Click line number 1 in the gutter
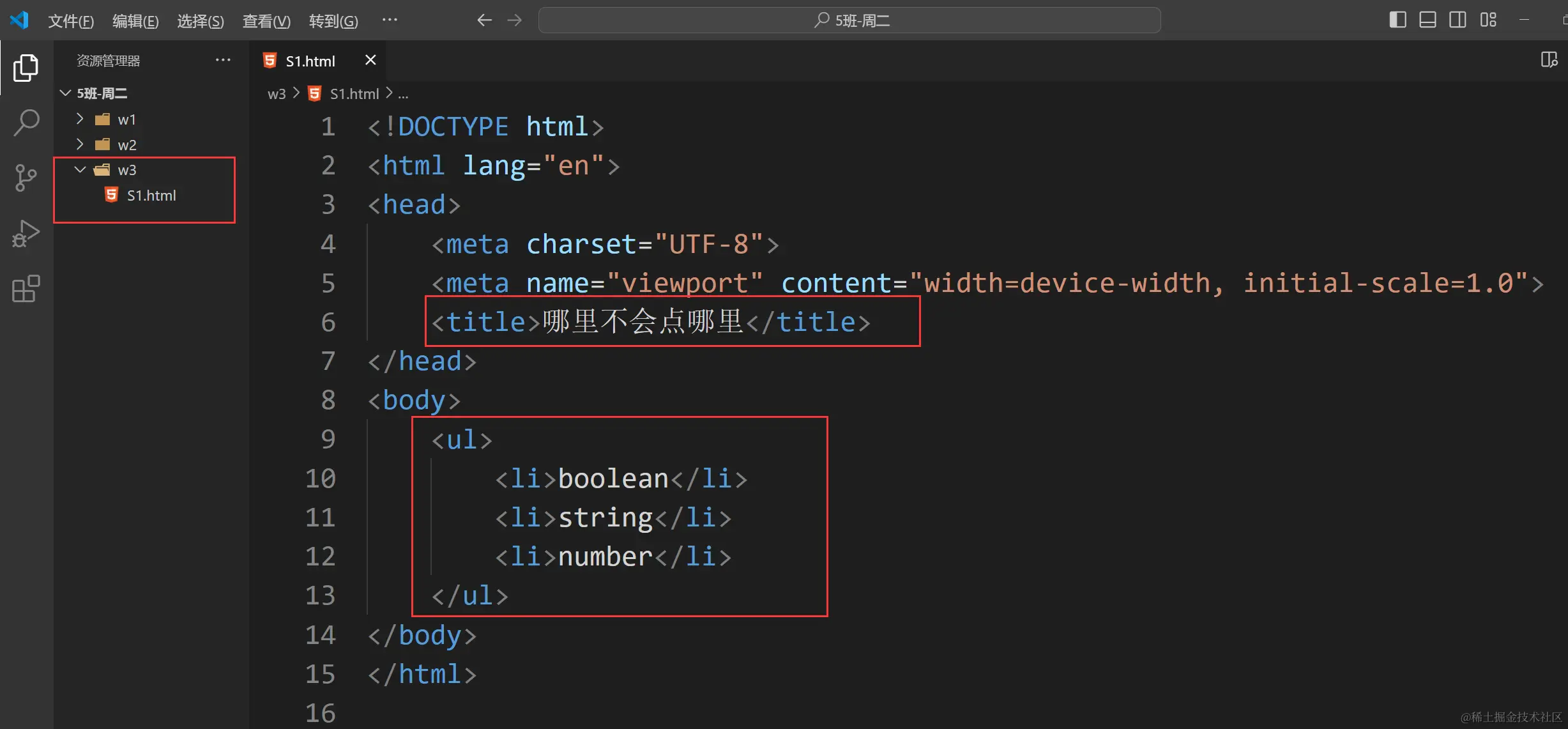 328,127
